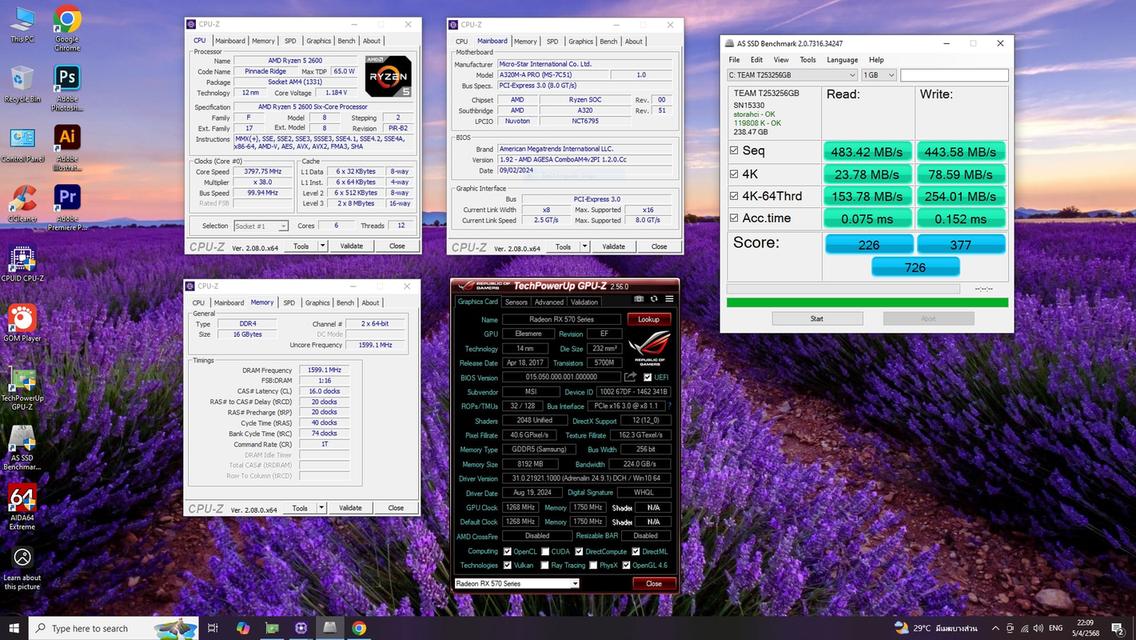Launch Copilot from the taskbar
This screenshot has width=1136, height=640.
[x=243, y=628]
